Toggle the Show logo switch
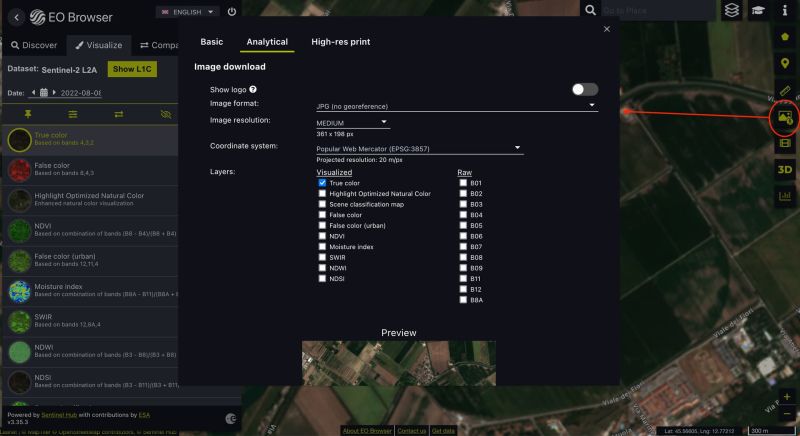This screenshot has height=436, width=800. [x=585, y=89]
